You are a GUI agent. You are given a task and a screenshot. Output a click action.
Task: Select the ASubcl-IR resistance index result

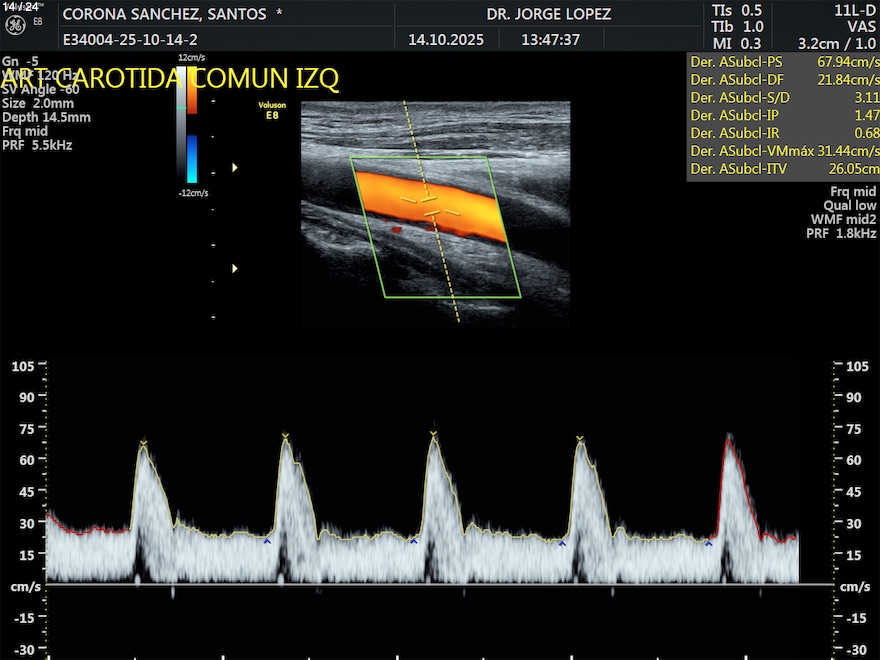click(783, 134)
